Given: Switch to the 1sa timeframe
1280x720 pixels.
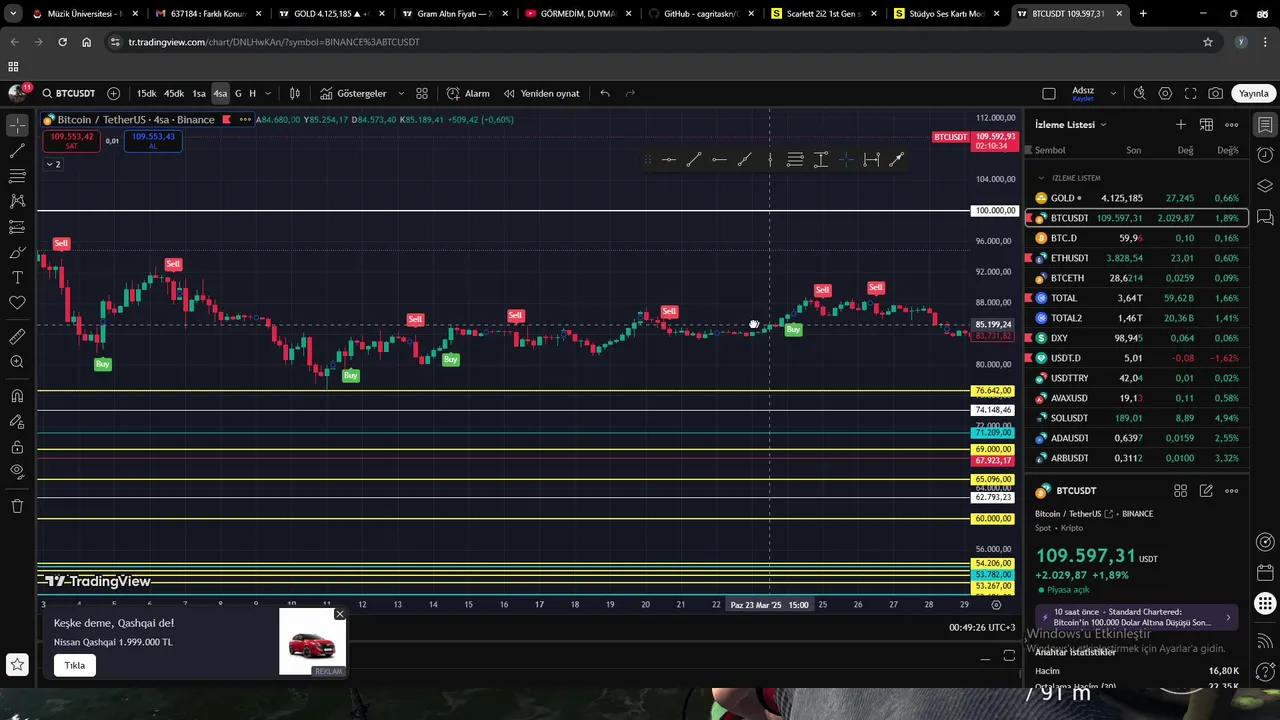Looking at the screenshot, I should (199, 93).
